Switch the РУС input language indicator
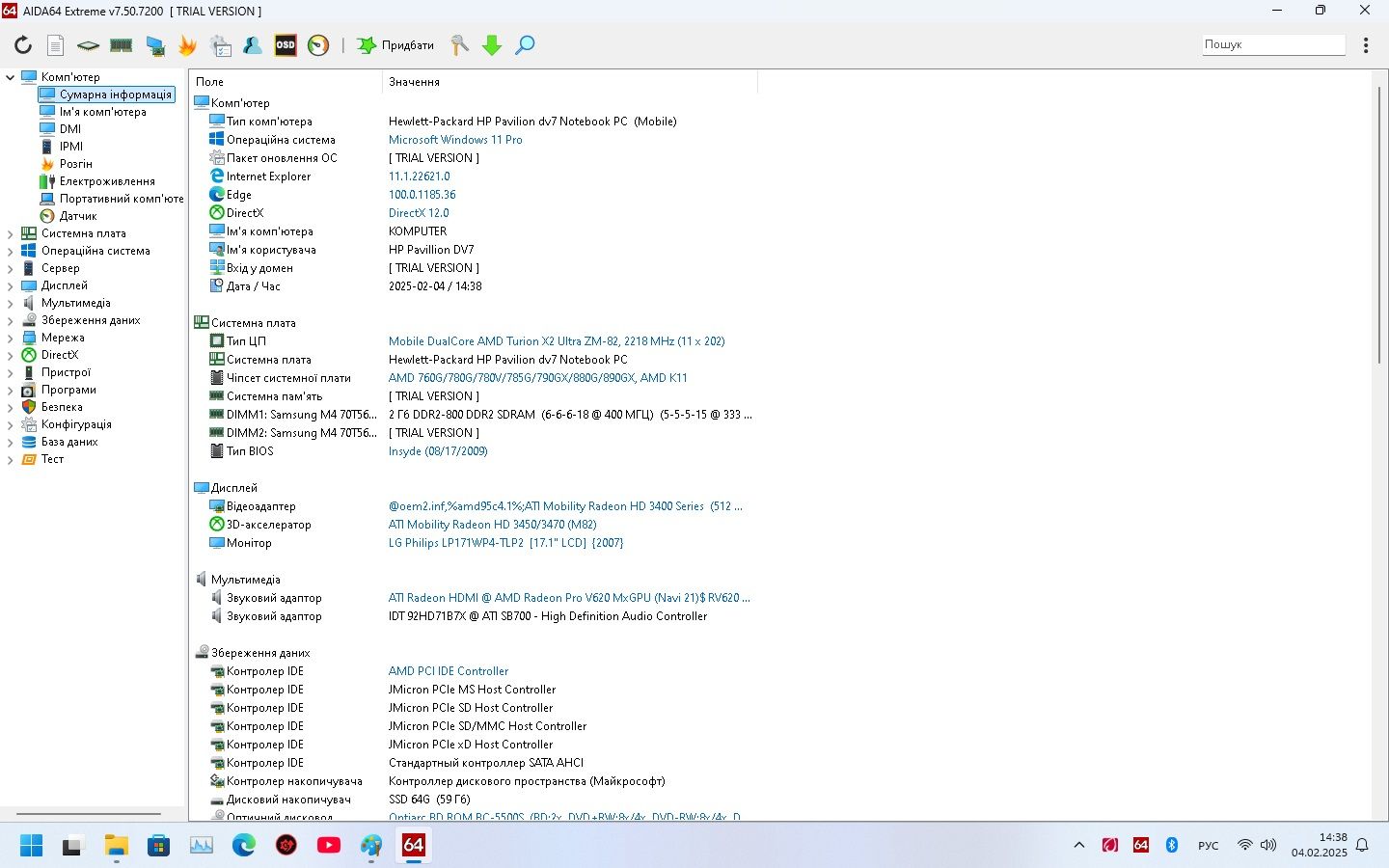 1208,846
